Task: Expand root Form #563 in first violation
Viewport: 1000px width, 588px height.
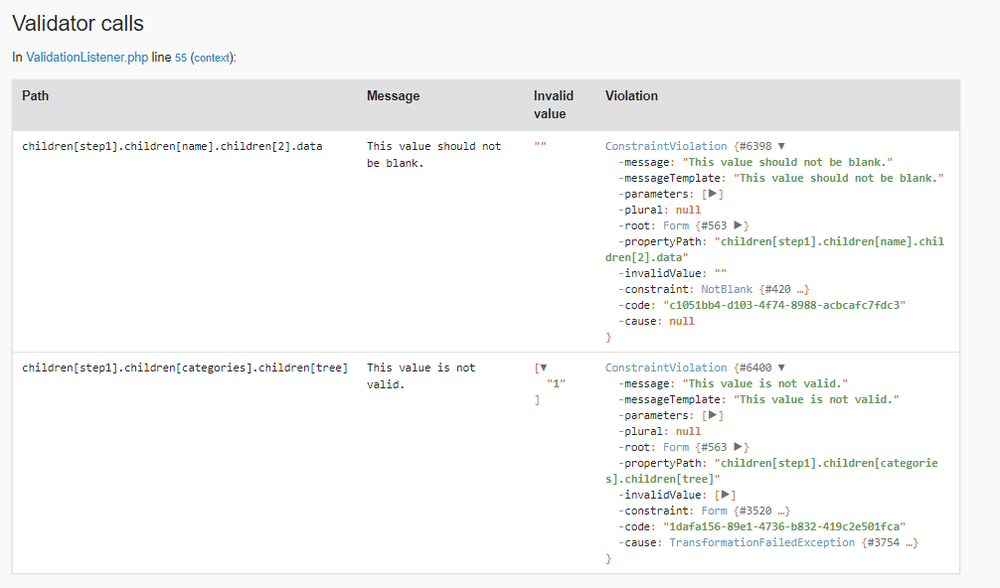Action: [x=738, y=226]
